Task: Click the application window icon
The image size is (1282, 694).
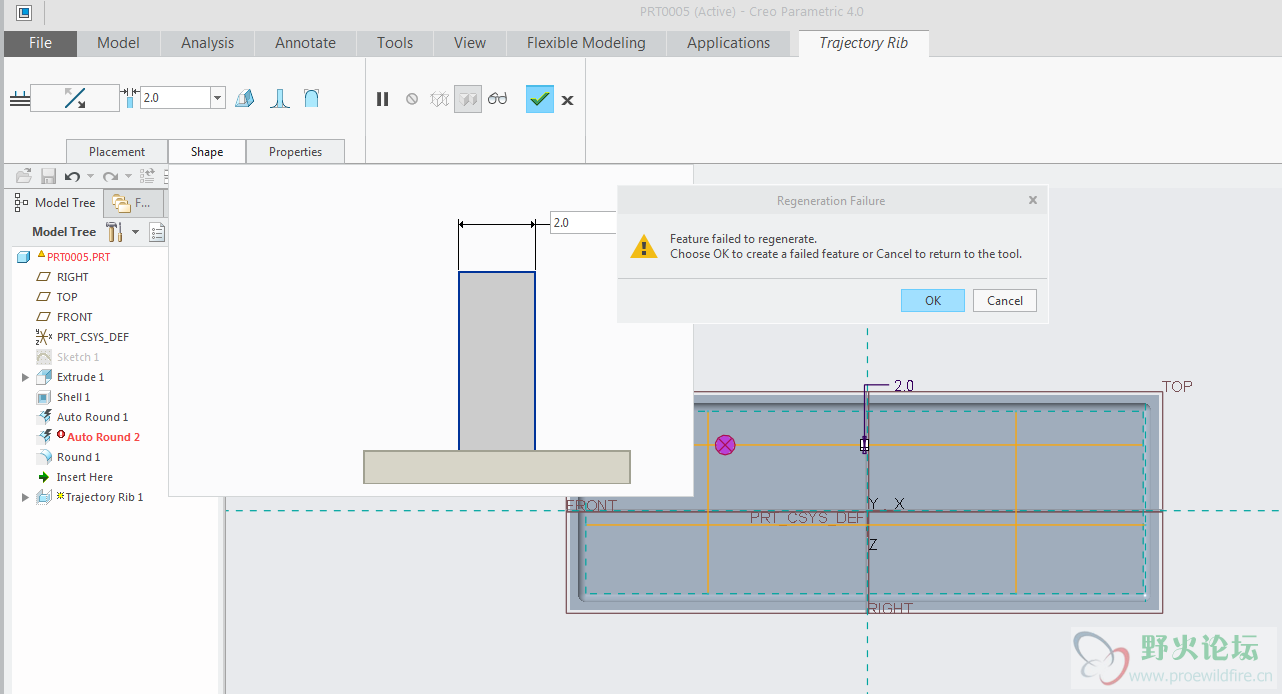Action: tap(24, 12)
